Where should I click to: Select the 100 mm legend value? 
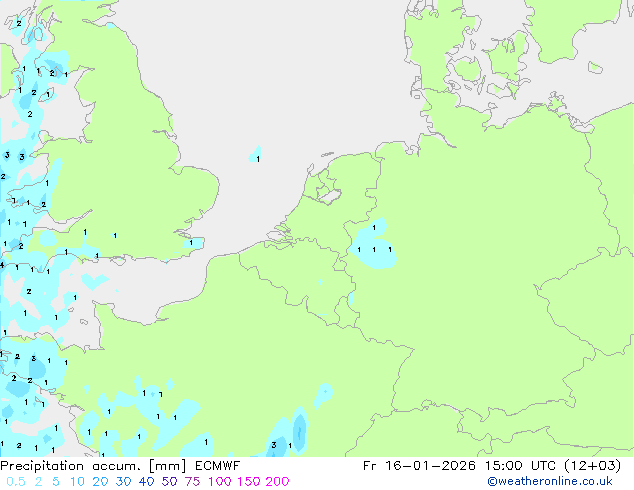pos(220,482)
